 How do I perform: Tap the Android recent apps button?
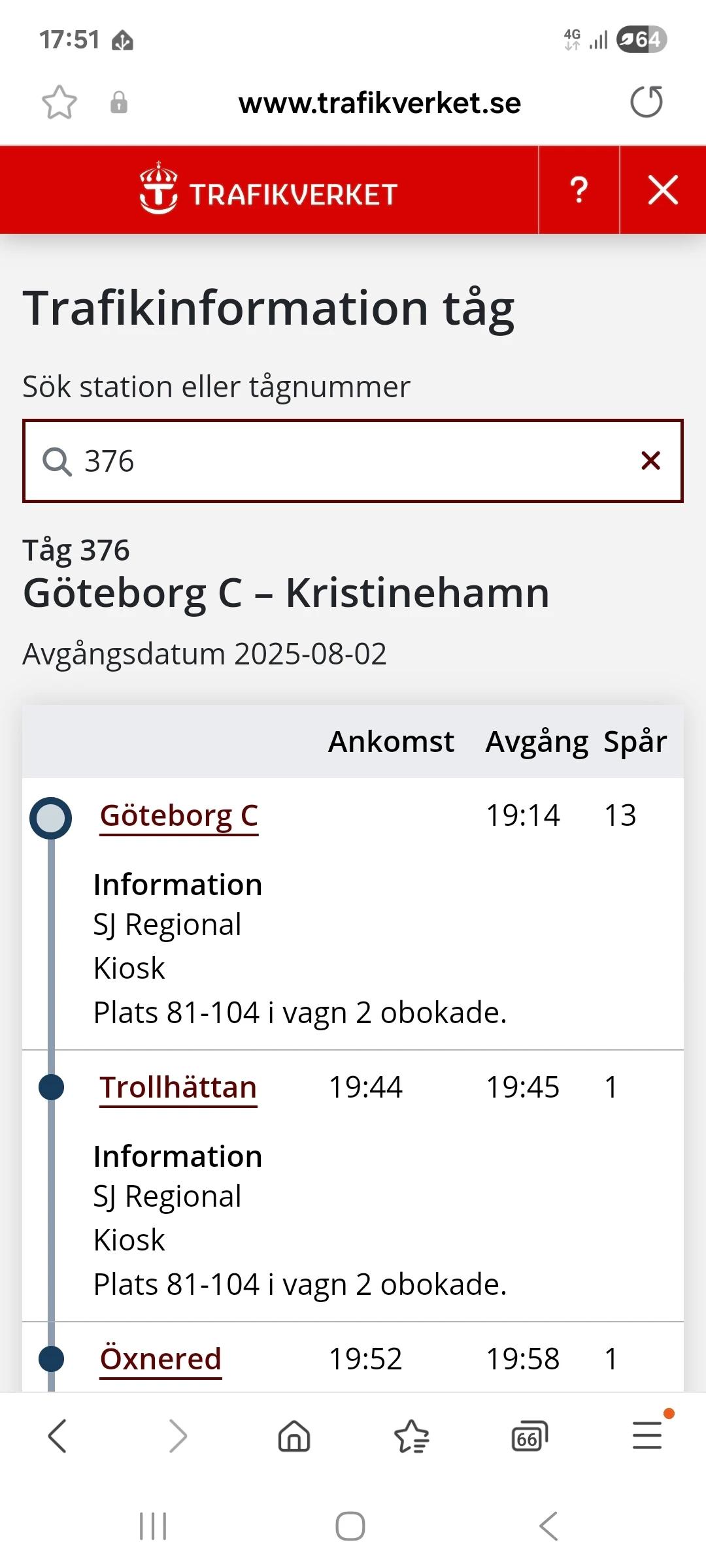pos(153,1526)
